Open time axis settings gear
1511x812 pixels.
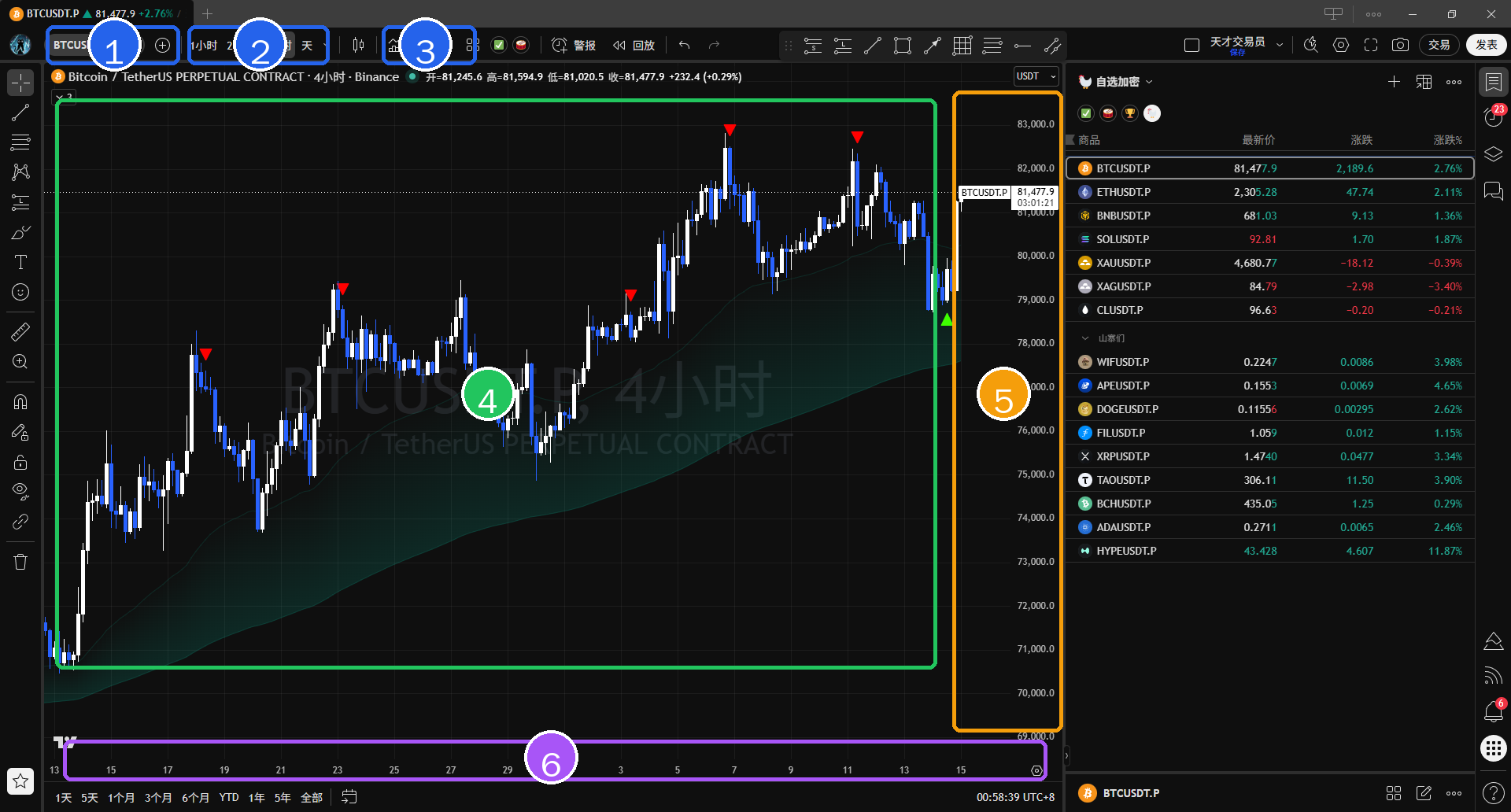point(1036,770)
